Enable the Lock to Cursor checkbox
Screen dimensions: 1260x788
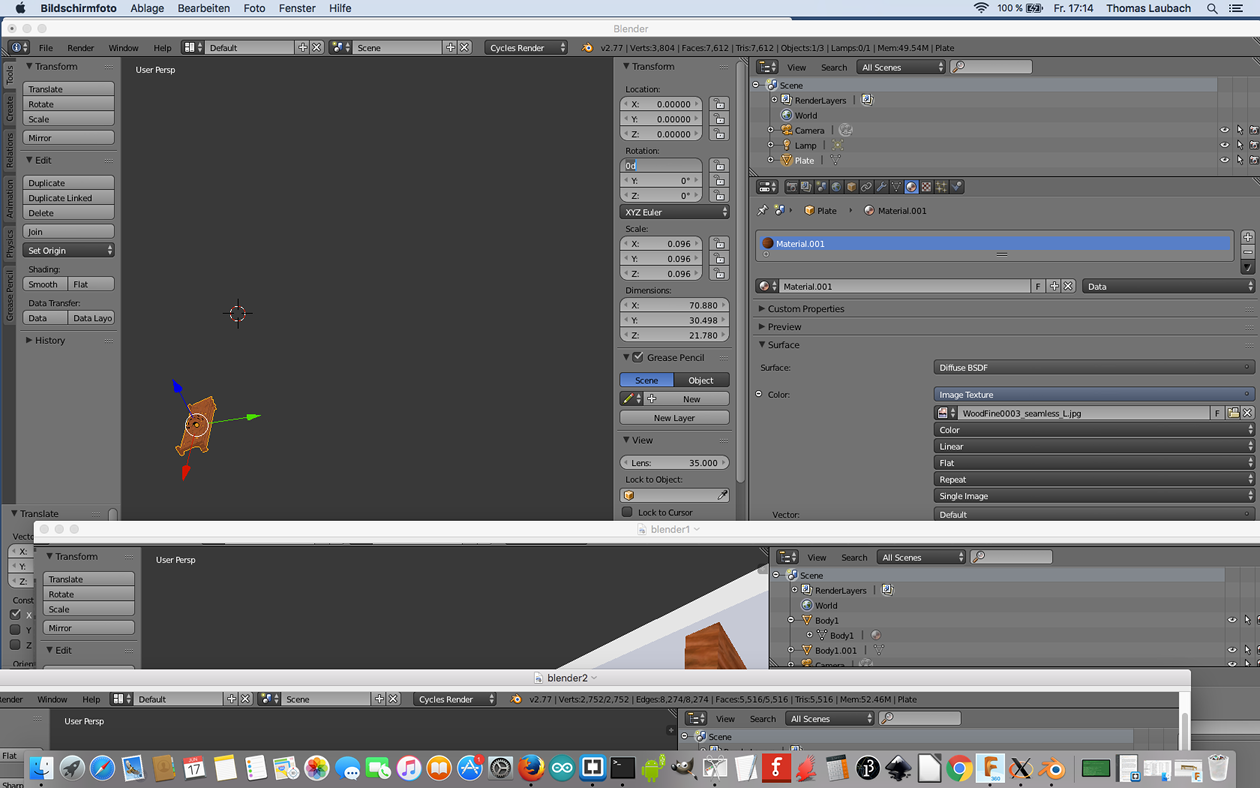627,512
